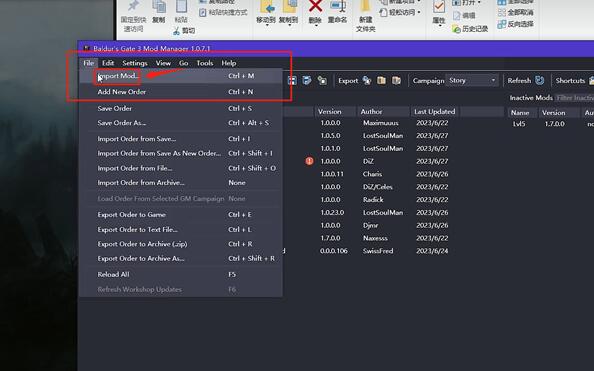This screenshot has width=594, height=371.
Task: Click the red warning icon beside the DiZ mod
Action: coord(309,161)
